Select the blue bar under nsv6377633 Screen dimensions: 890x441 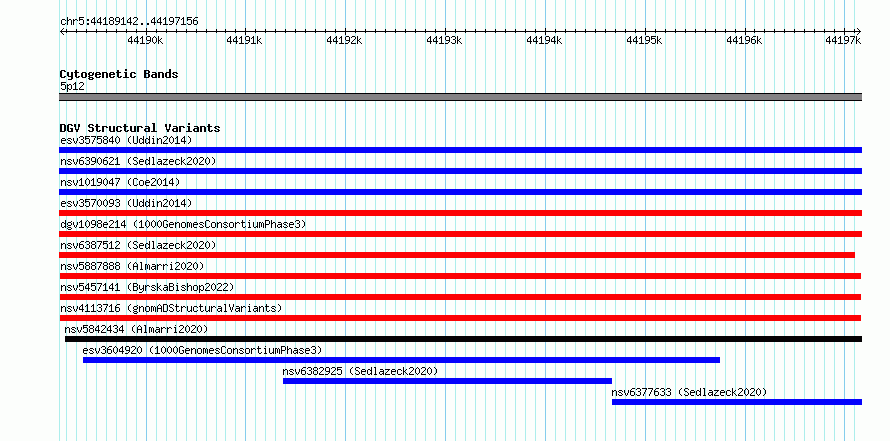click(737, 402)
